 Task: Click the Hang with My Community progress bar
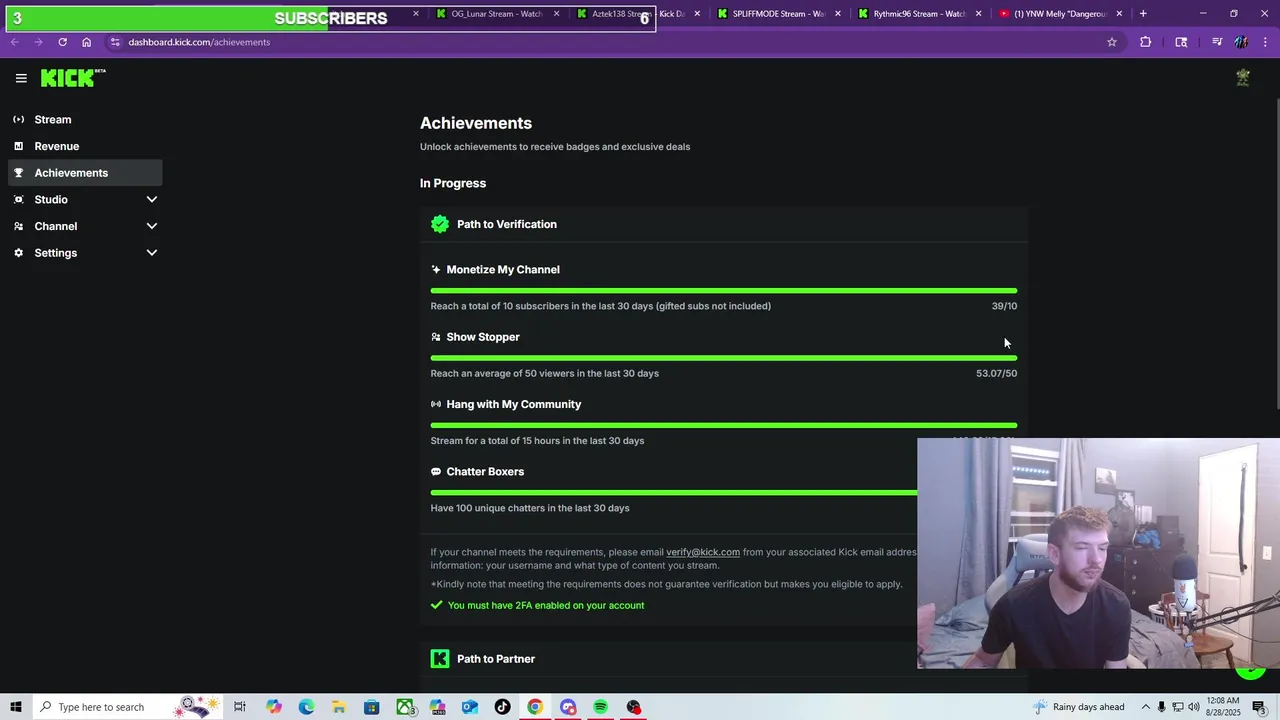pyautogui.click(x=724, y=425)
